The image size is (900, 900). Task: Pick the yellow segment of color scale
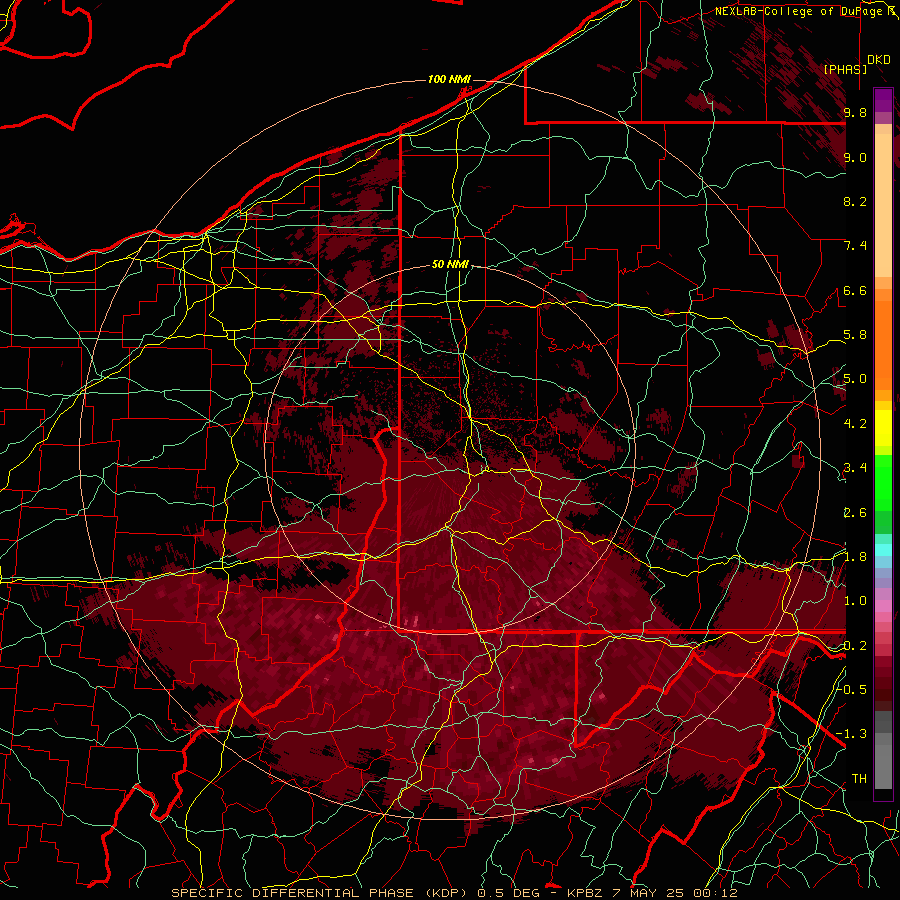(883, 428)
